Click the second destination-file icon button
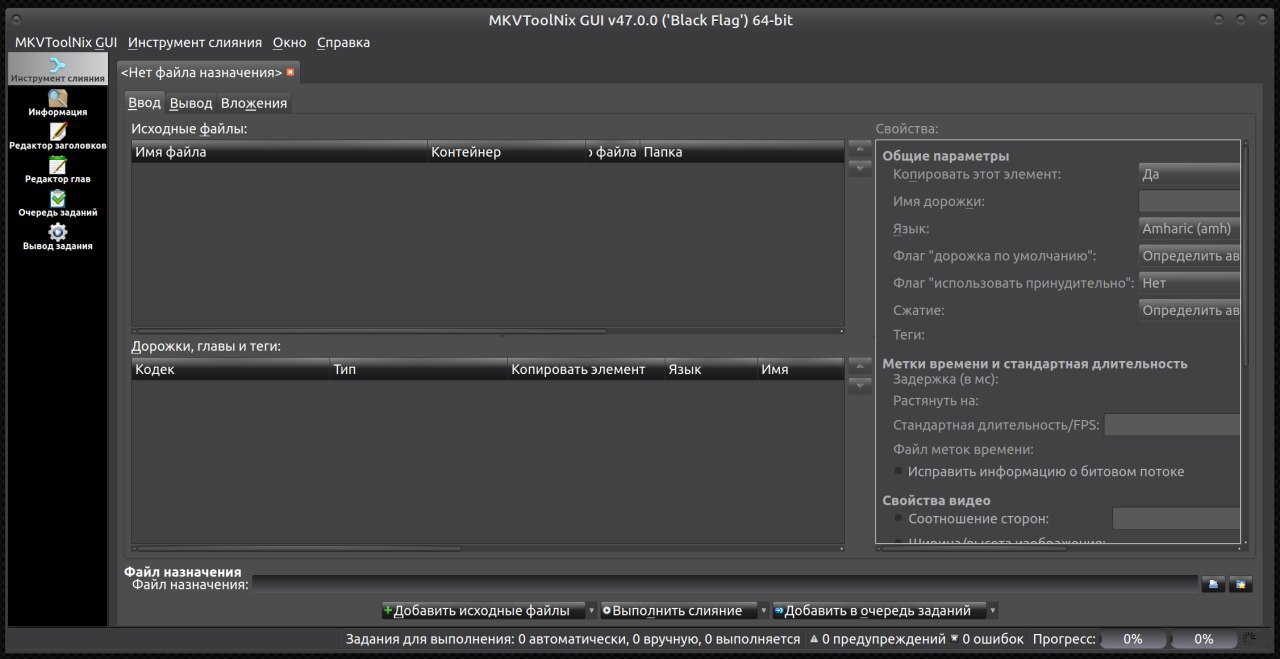The height and width of the screenshot is (659, 1280). tap(1241, 584)
